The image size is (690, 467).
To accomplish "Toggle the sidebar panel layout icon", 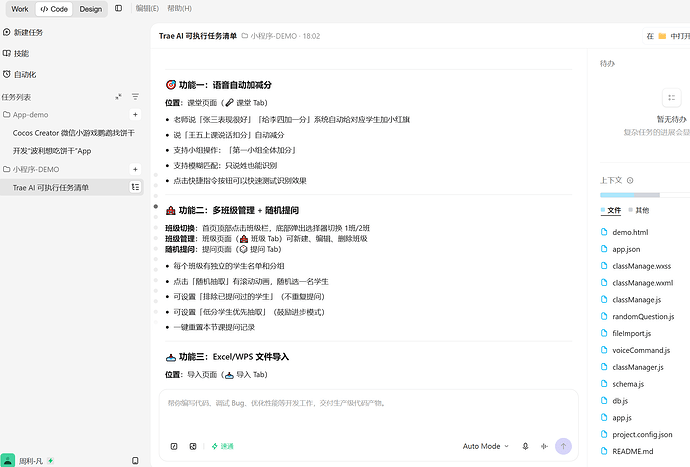I will tap(118, 8).
